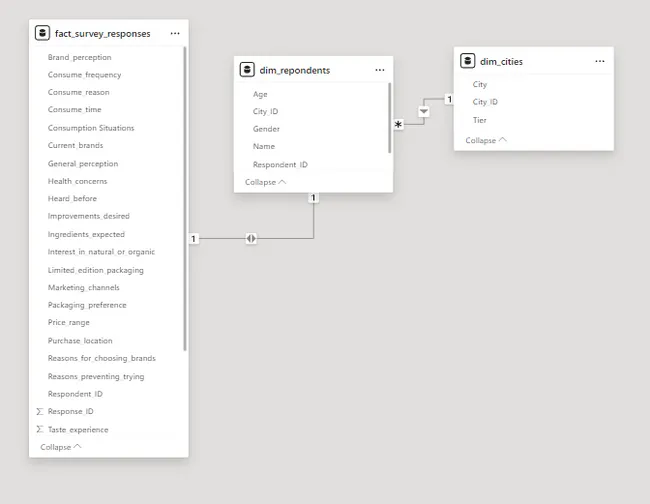Screen dimensions: 650x504
Task: Select the bidirectional cross-filter relationship arrow
Action: (x=251, y=238)
